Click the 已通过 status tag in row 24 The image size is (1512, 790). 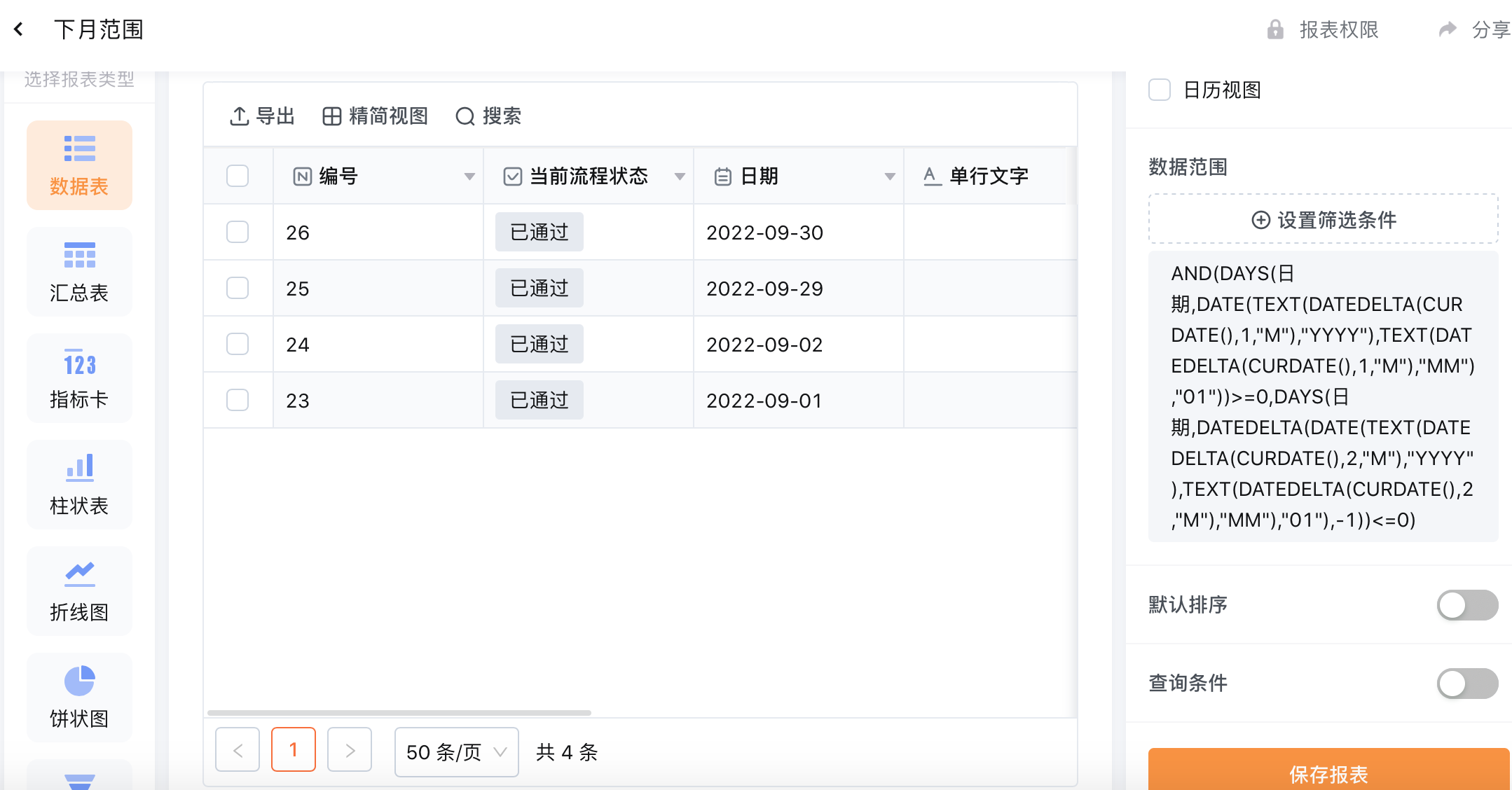coord(539,344)
